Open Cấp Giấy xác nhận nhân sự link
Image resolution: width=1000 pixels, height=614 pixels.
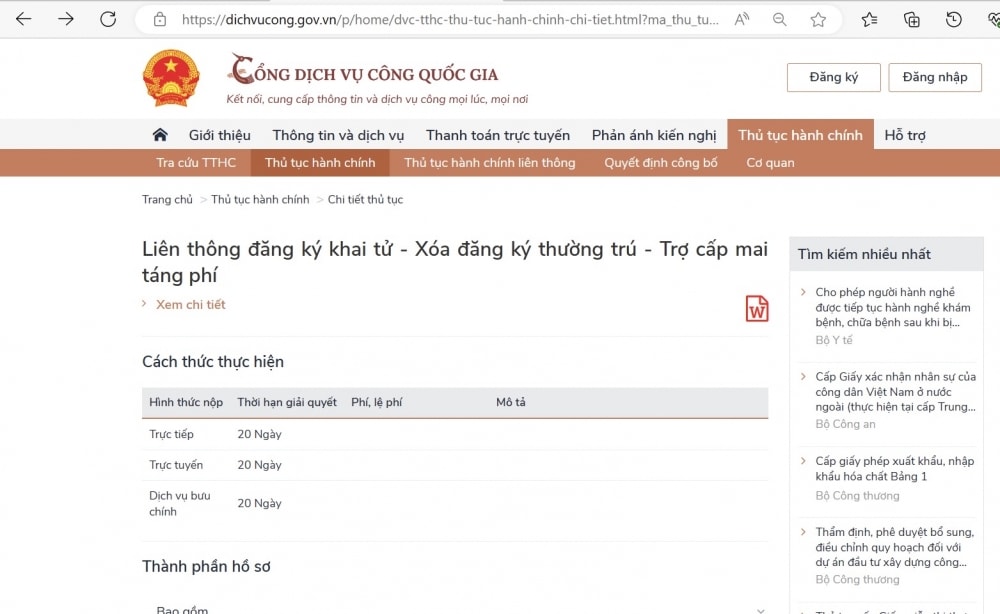pos(895,391)
